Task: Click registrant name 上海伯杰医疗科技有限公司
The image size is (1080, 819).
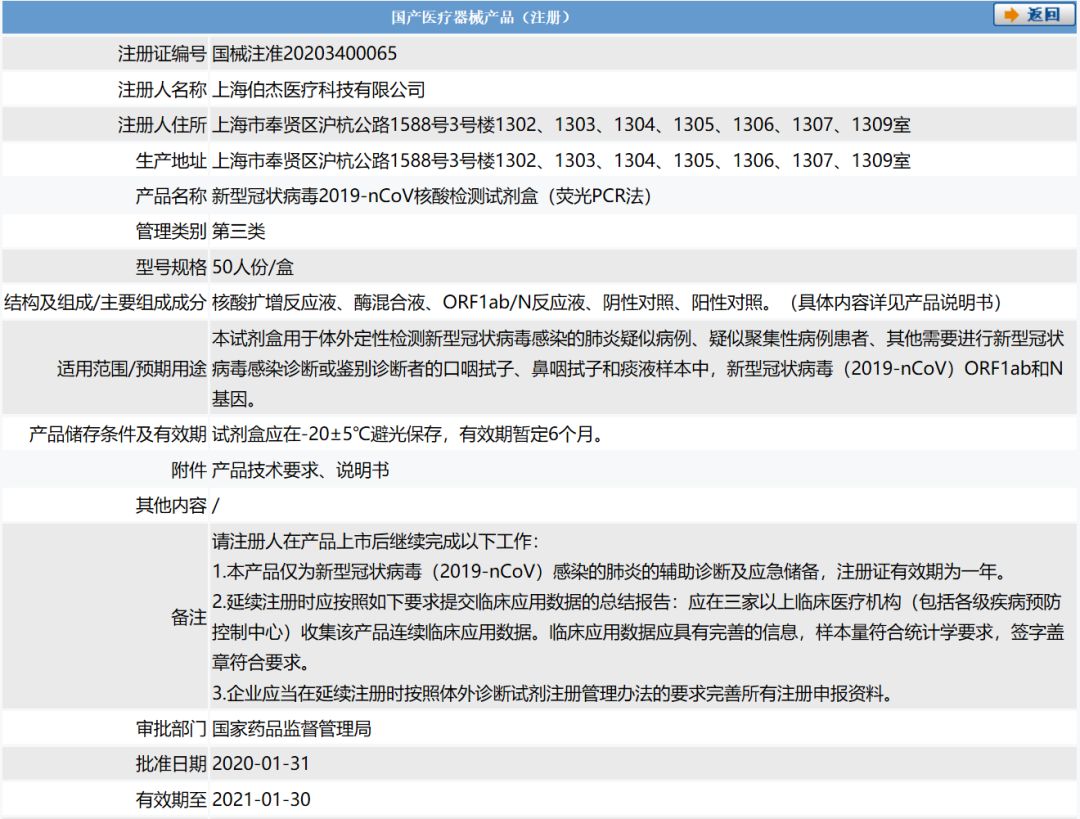Action: (x=318, y=90)
